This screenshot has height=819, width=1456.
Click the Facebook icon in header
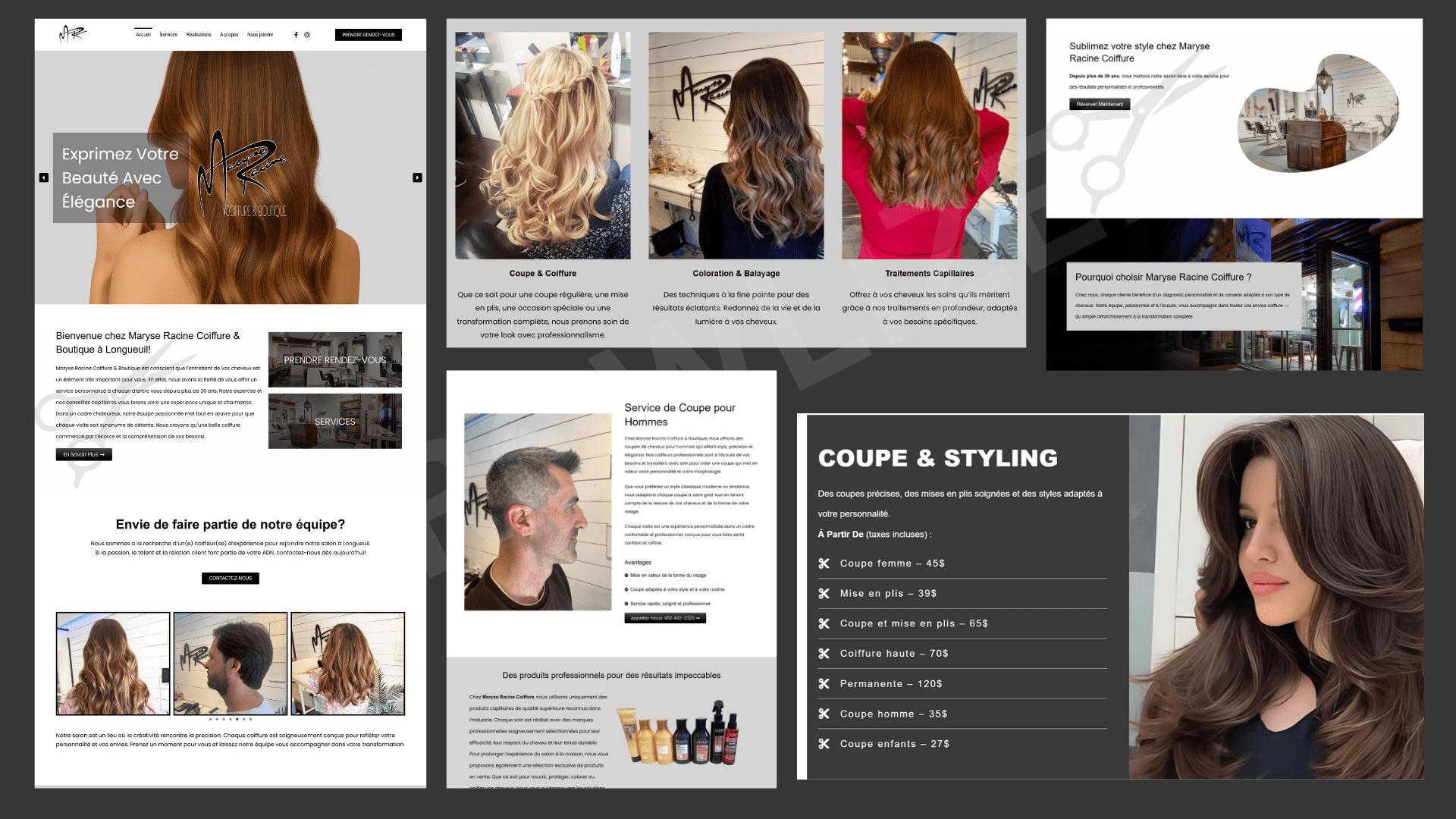(x=296, y=35)
